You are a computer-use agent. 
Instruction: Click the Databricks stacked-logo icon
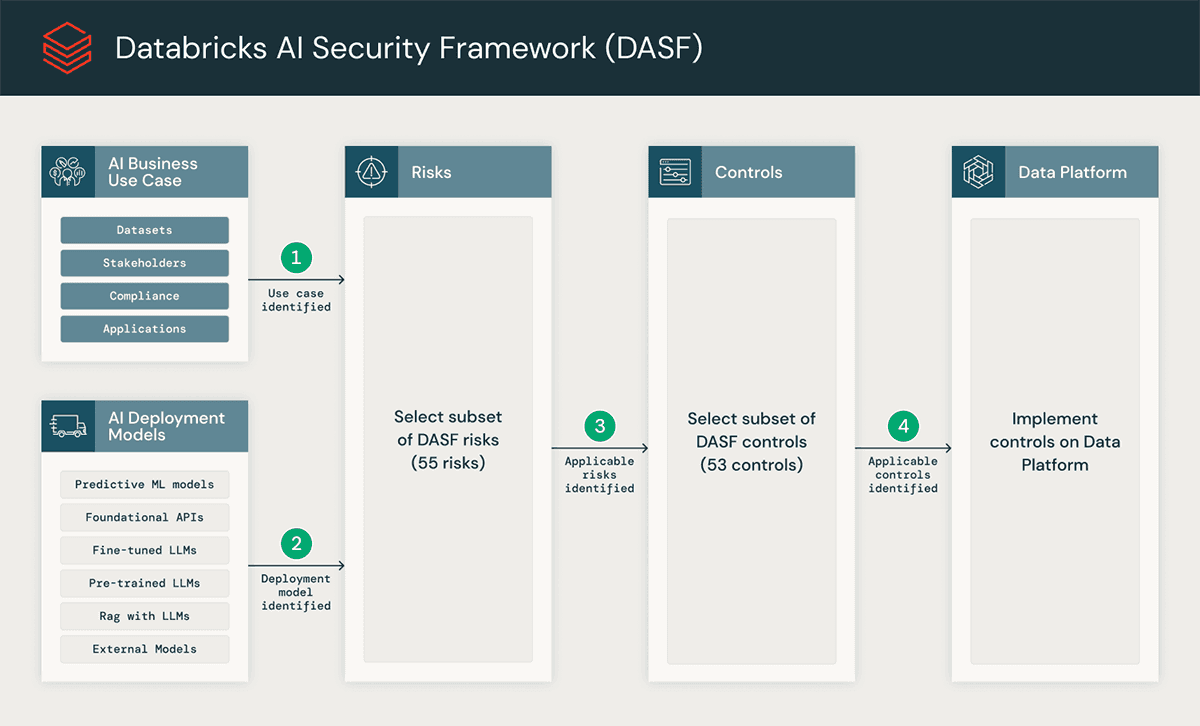(66, 46)
